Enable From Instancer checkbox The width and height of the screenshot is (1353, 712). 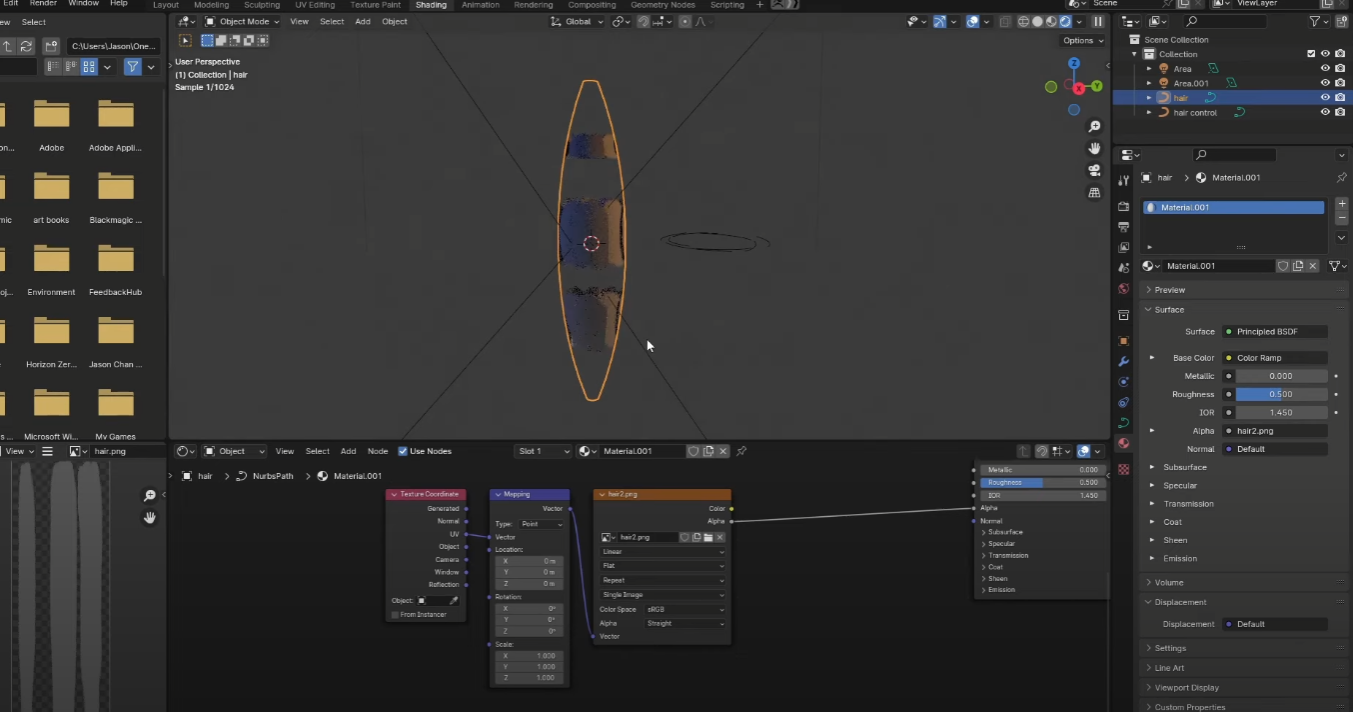point(395,614)
